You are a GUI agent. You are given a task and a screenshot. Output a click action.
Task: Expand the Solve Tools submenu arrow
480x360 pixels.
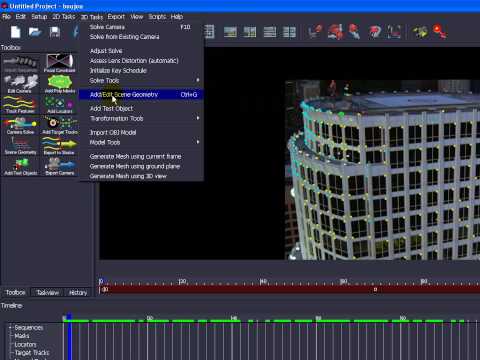198,80
